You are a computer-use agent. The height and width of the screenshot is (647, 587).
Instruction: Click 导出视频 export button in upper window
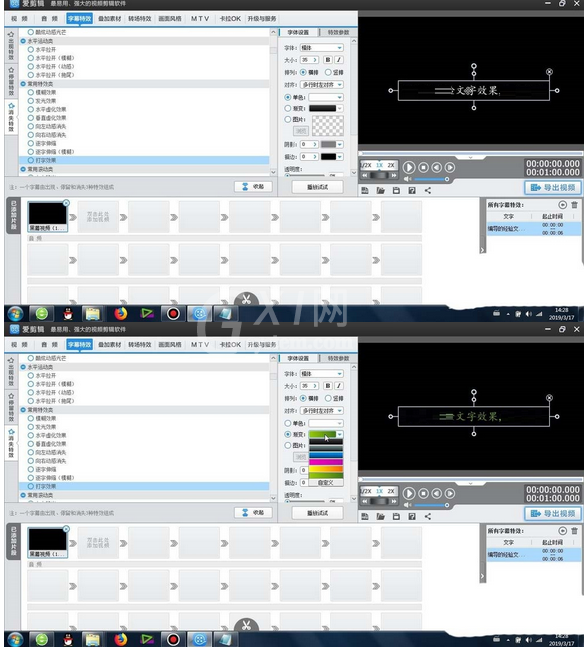click(x=553, y=187)
